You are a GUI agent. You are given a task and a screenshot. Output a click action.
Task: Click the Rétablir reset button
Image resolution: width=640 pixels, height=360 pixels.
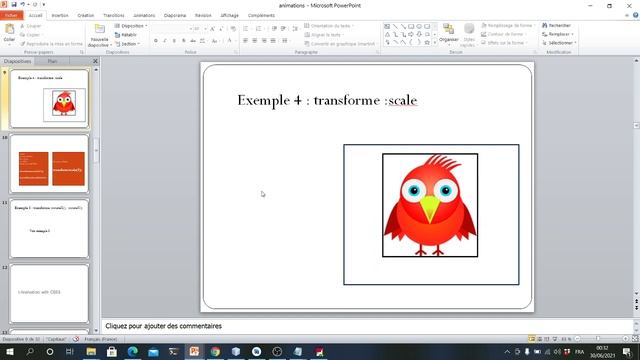pos(126,35)
